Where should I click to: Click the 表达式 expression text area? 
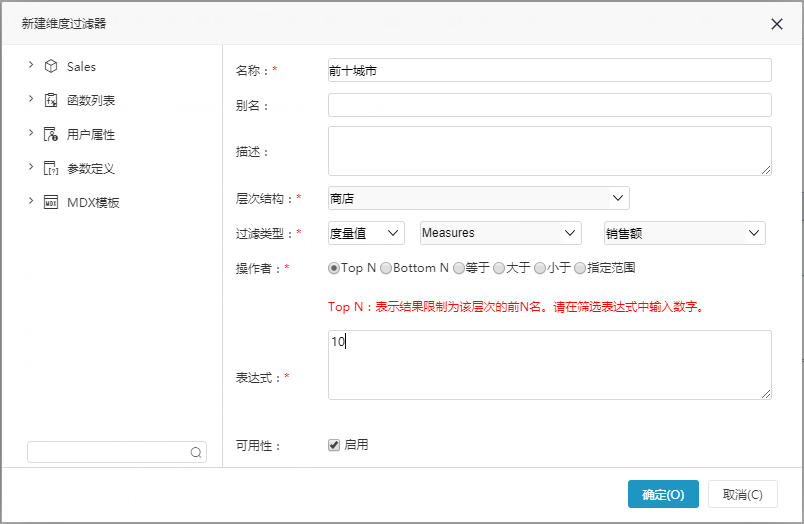pyautogui.click(x=550, y=365)
